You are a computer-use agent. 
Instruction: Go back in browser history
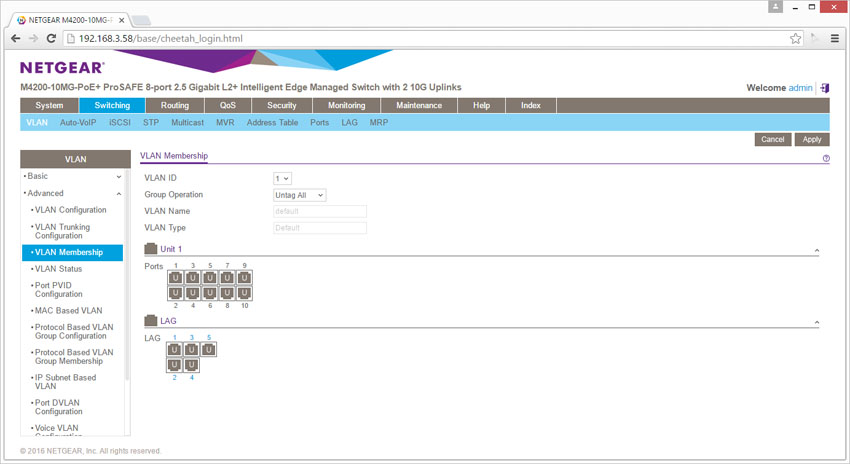click(x=16, y=38)
